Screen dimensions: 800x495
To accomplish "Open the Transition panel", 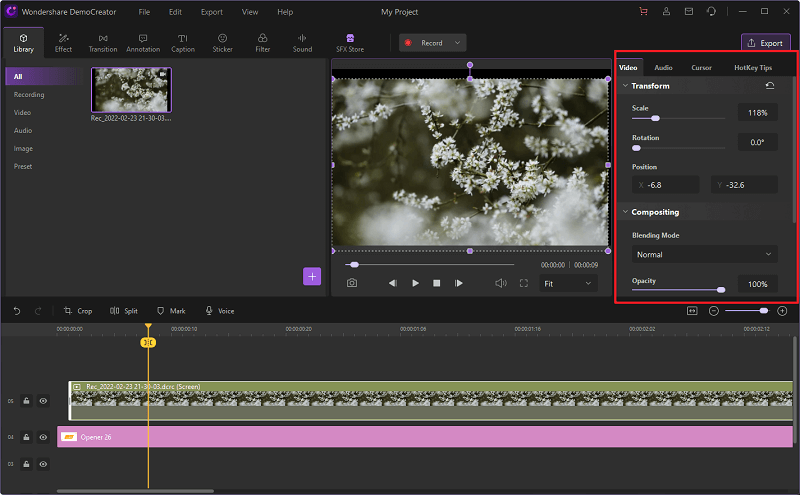I will point(103,43).
